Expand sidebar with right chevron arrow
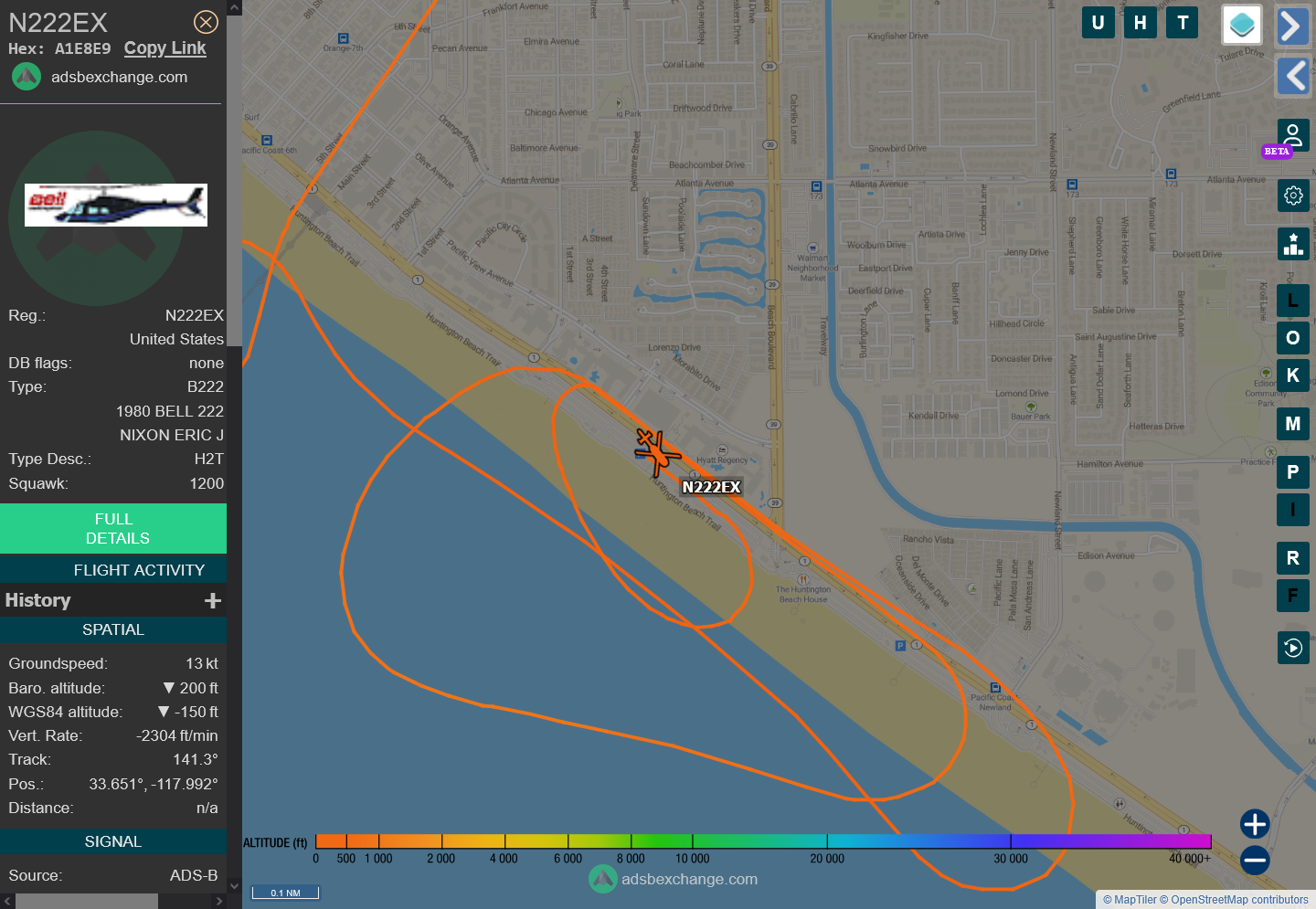 pos(1291,26)
